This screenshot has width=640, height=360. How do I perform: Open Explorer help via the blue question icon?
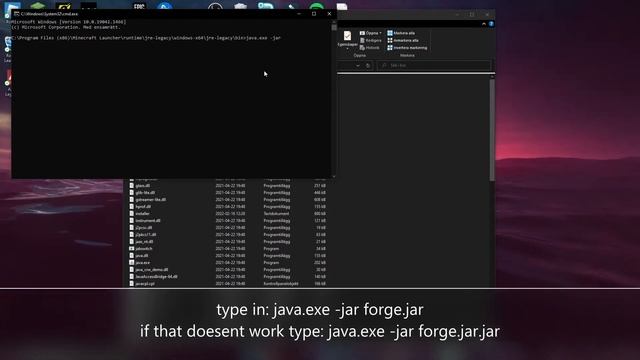coord(491,24)
